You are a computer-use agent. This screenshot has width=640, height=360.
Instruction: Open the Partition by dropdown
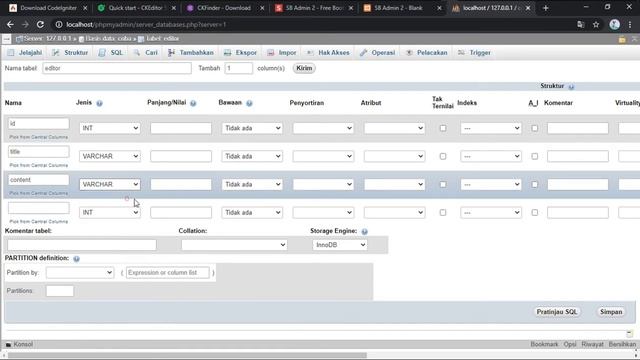[x=80, y=273]
